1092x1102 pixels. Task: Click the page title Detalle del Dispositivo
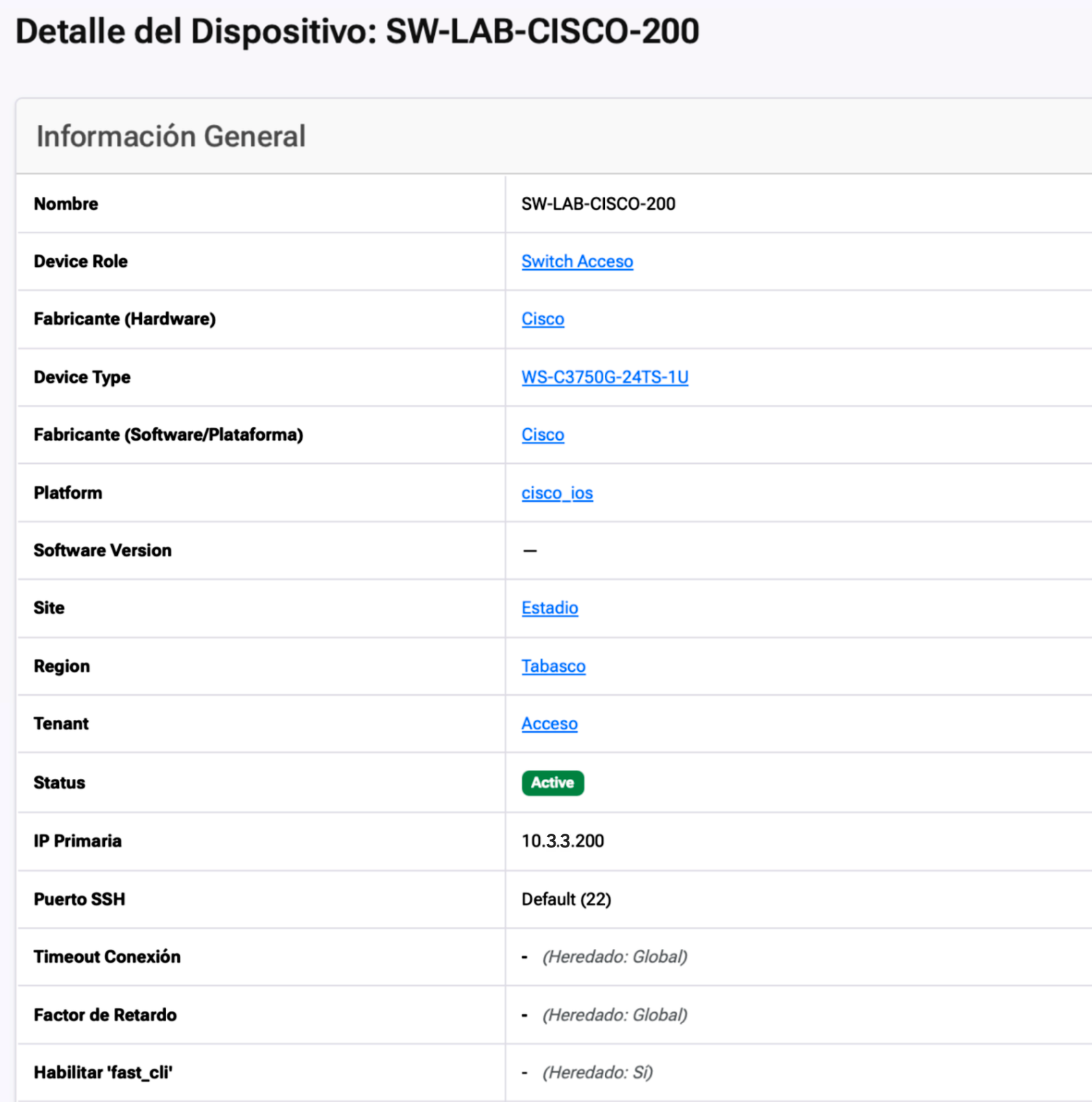click(x=357, y=32)
